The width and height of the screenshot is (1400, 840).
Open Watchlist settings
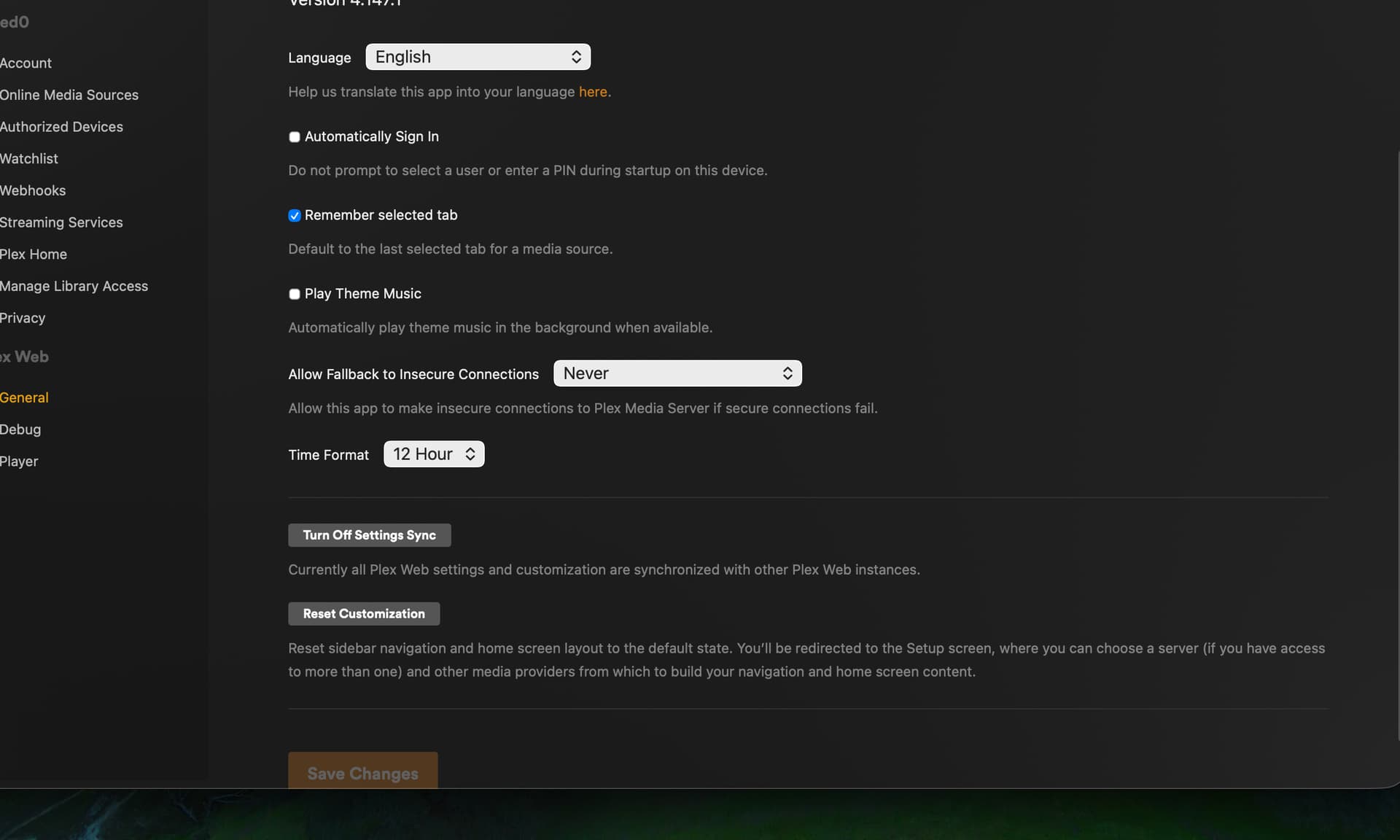click(x=29, y=159)
